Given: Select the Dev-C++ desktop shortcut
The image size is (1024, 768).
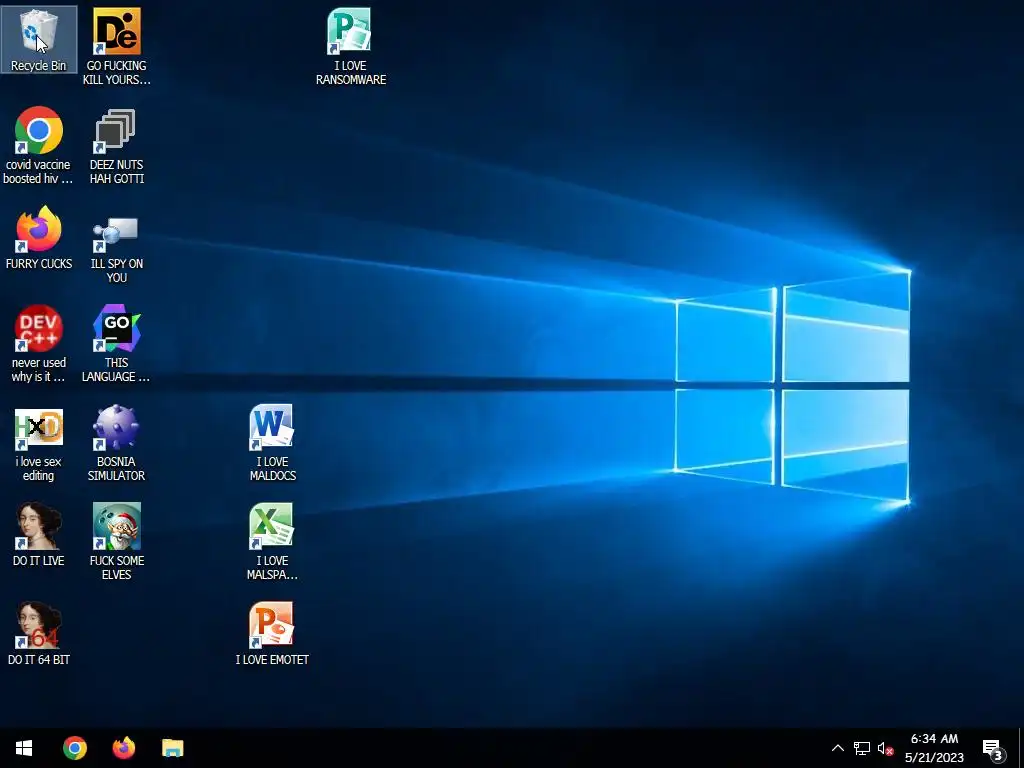Looking at the screenshot, I should click(39, 344).
